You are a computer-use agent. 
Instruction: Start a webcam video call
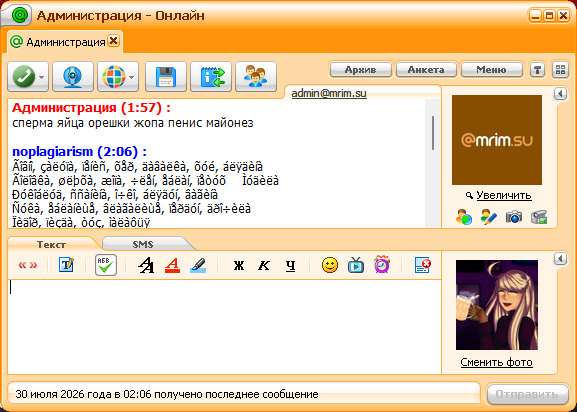click(x=72, y=77)
